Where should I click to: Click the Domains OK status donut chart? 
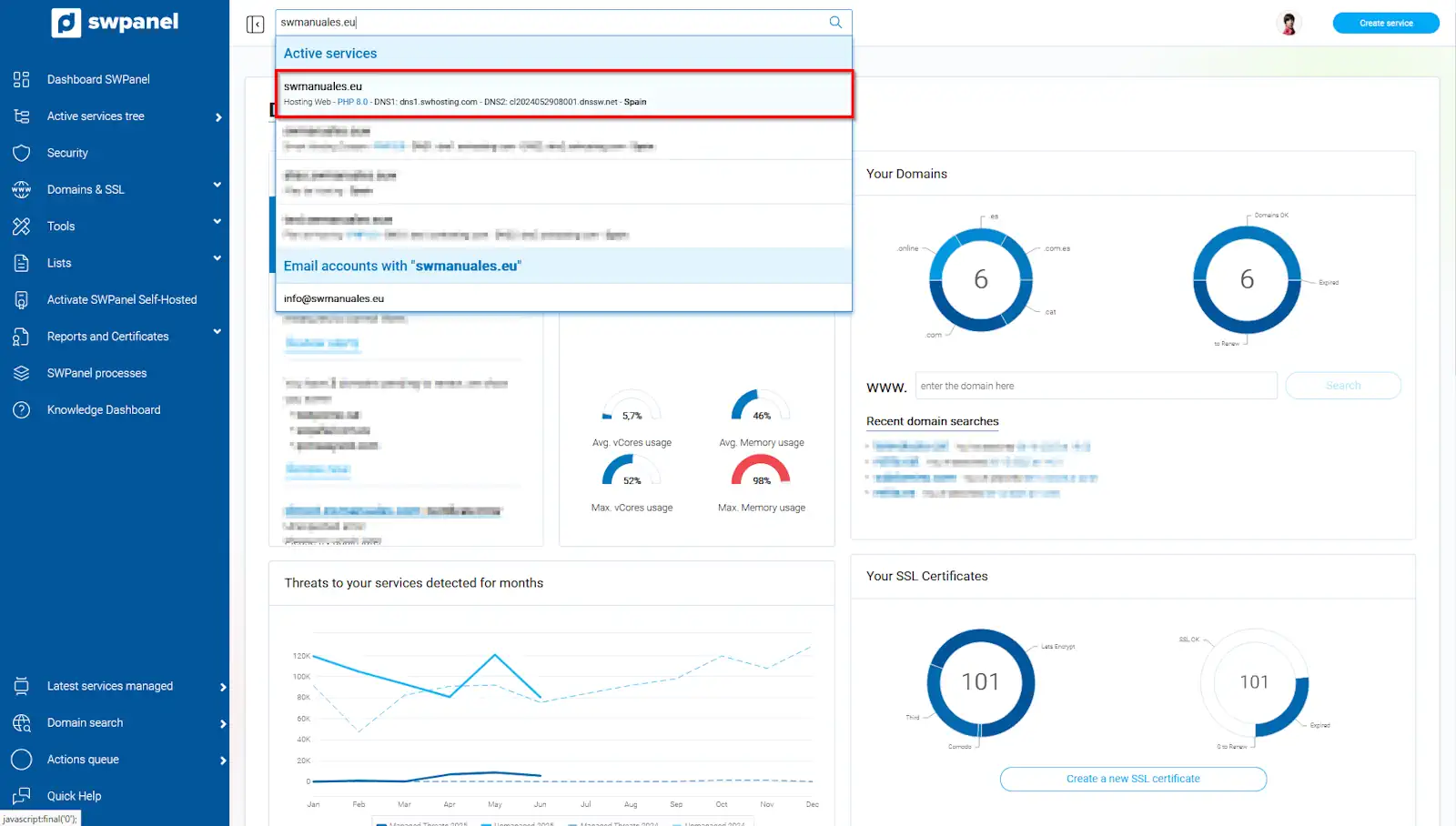(x=1247, y=279)
